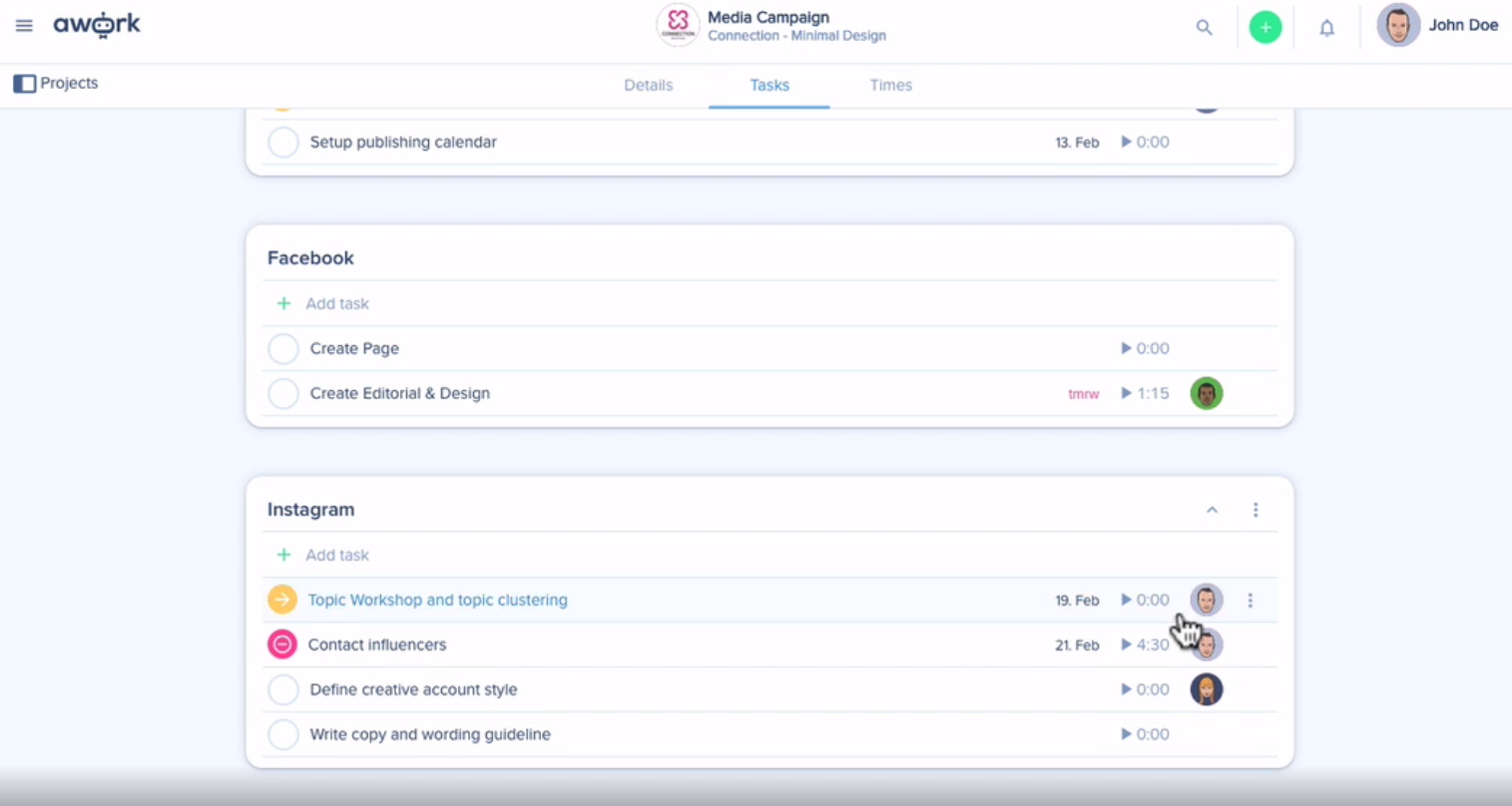Click the 13. Feb due date
The height and width of the screenshot is (806, 1512).
pyautogui.click(x=1077, y=143)
